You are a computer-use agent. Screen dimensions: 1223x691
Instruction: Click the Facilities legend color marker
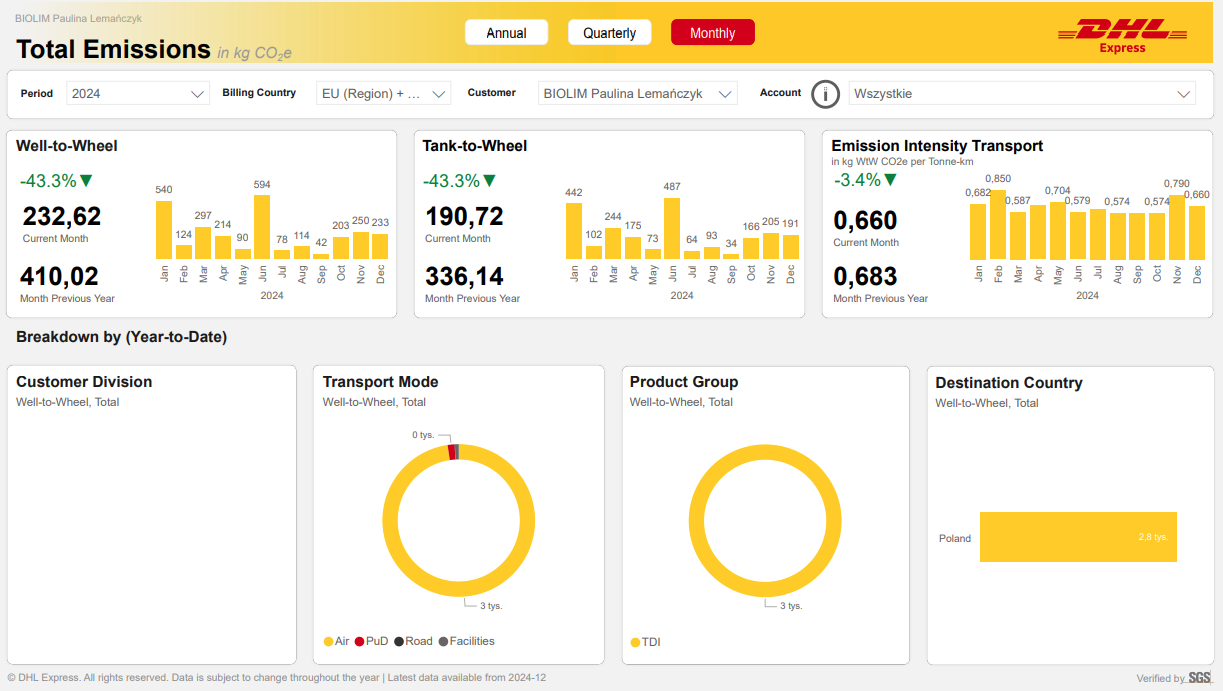443,642
